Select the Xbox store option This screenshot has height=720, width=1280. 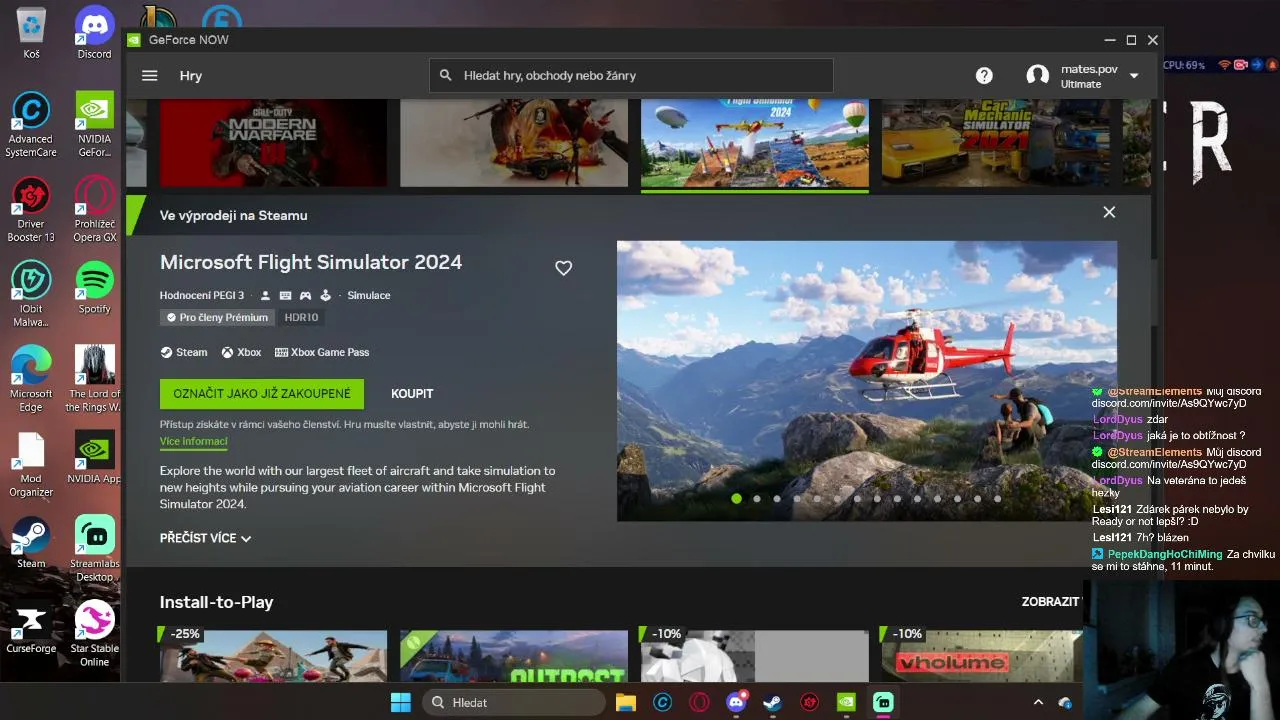point(241,352)
